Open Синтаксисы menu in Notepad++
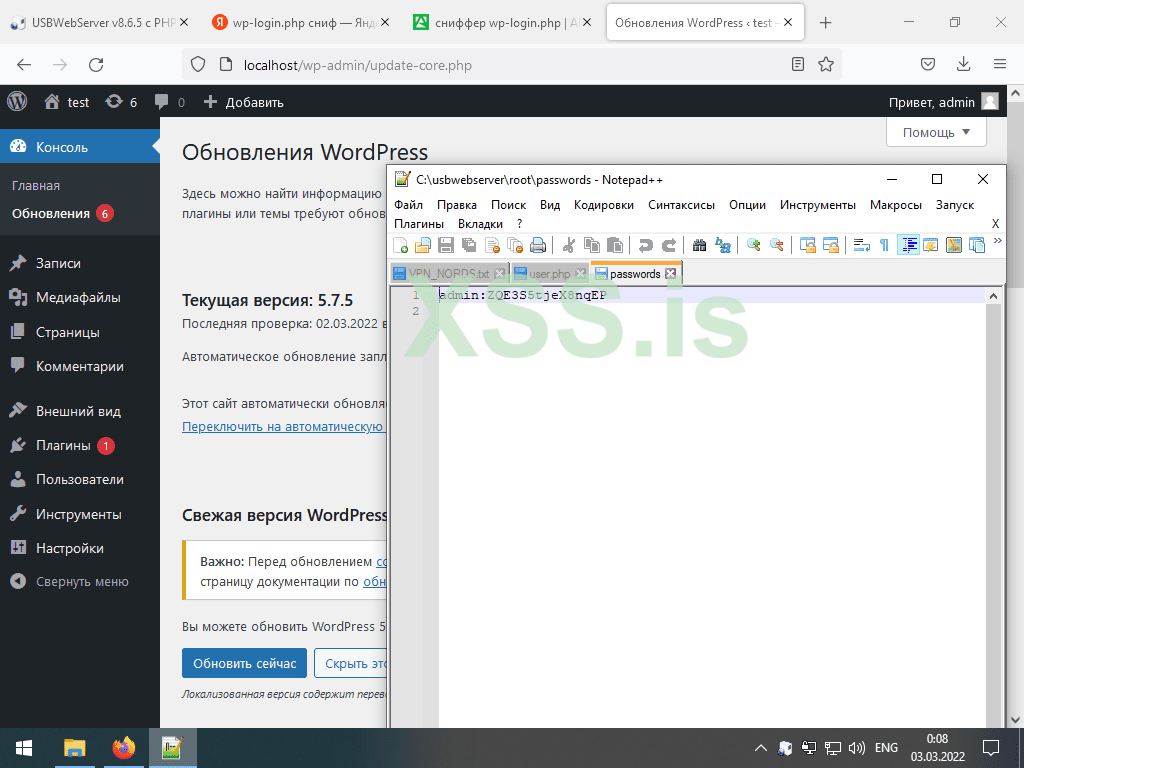Screen dimensions: 1152x768 pyautogui.click(x=681, y=205)
